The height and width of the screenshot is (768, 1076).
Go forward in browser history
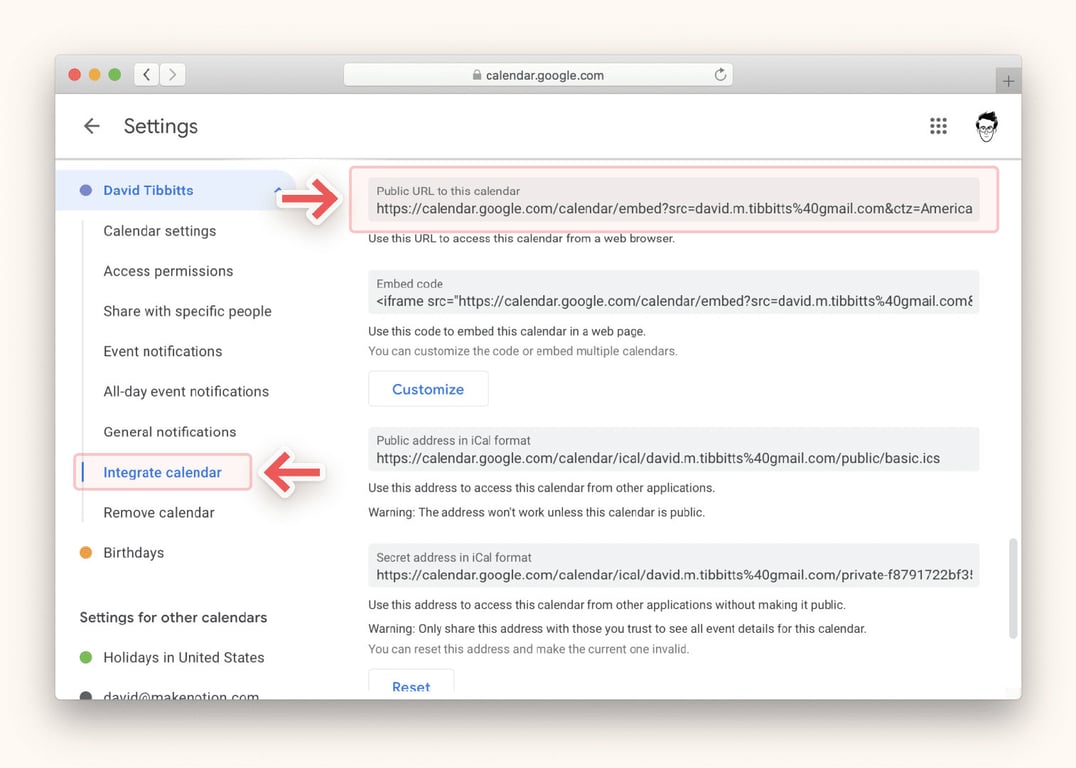pos(173,75)
